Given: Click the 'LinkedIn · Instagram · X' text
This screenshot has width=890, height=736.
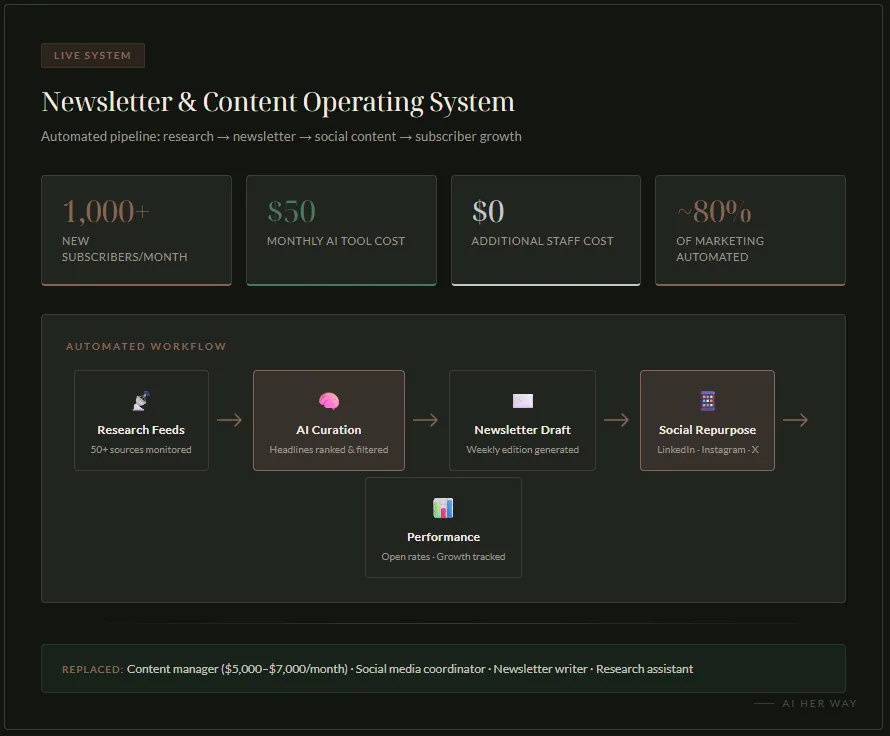Looking at the screenshot, I should click(707, 449).
